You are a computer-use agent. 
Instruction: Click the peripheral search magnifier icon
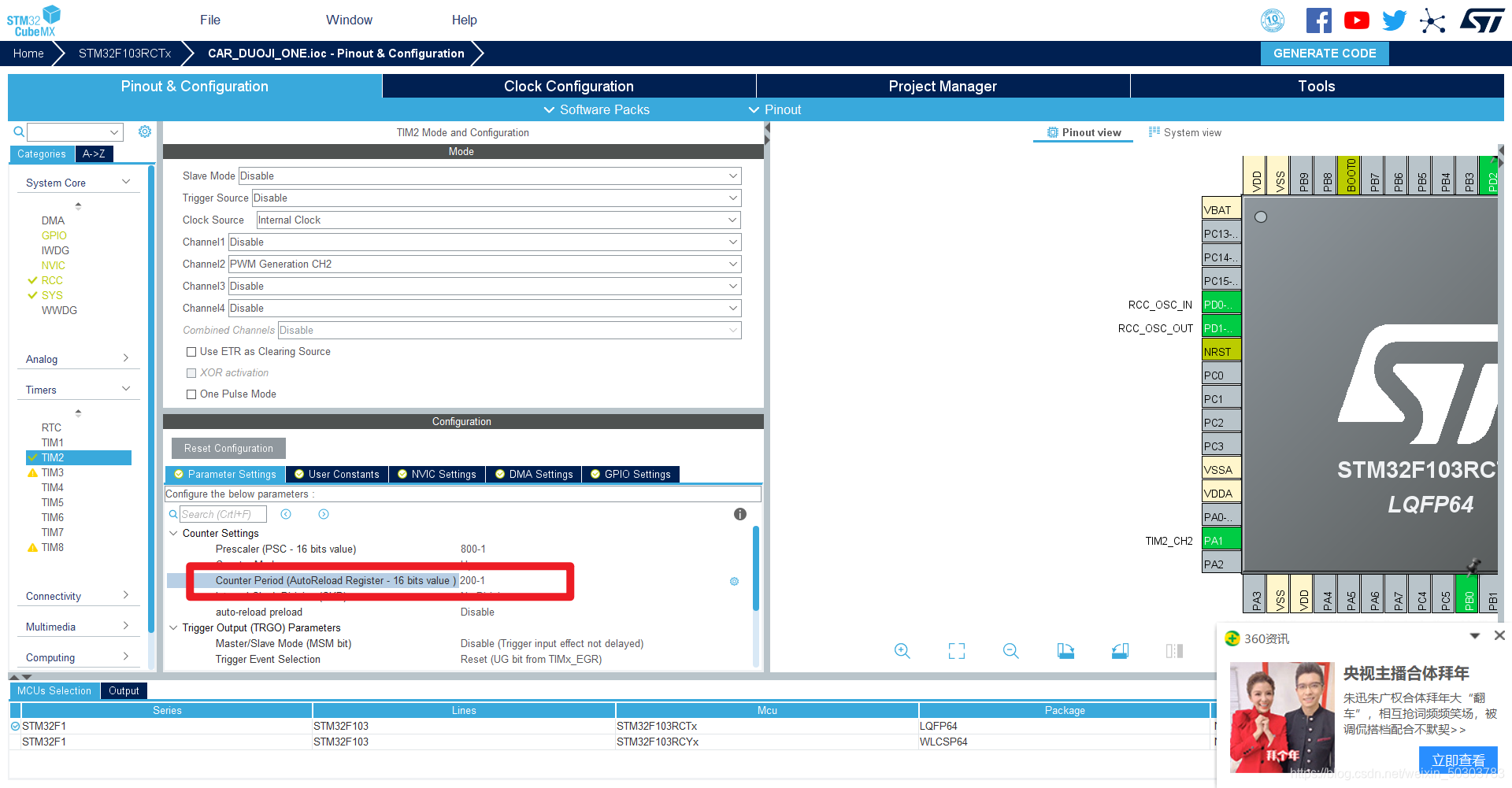[x=19, y=131]
